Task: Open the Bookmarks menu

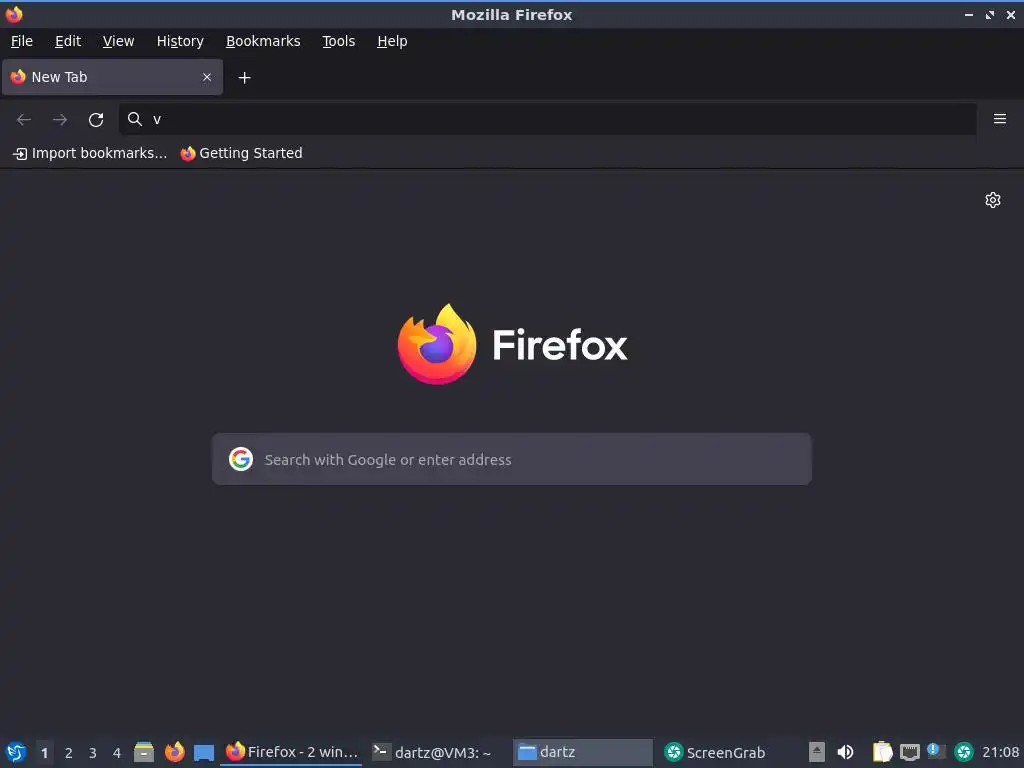Action: click(263, 41)
